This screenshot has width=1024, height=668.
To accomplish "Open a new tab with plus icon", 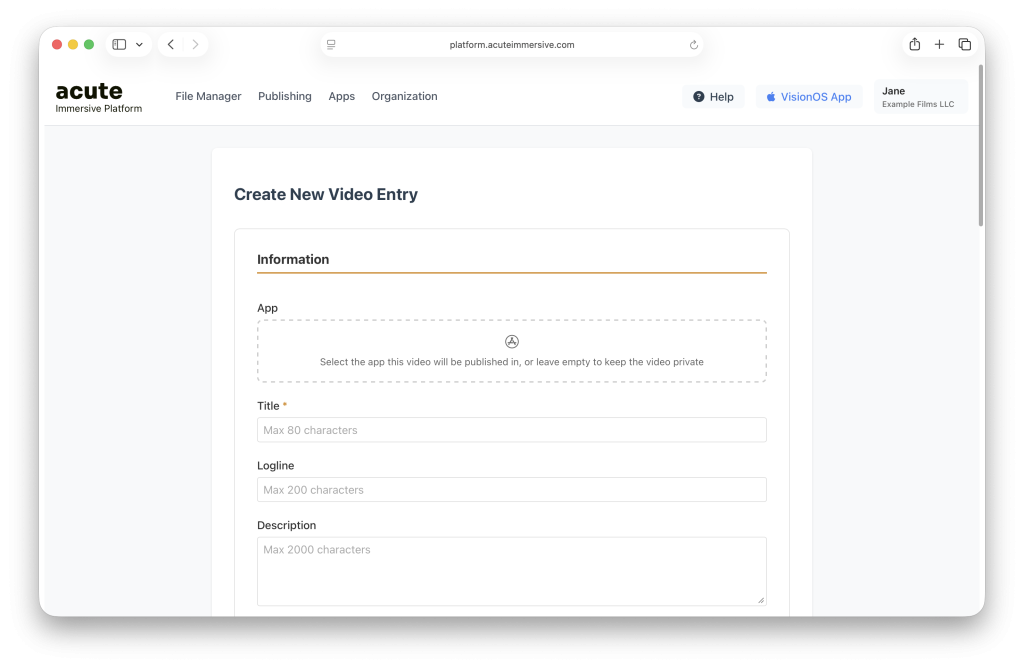I will (x=939, y=44).
